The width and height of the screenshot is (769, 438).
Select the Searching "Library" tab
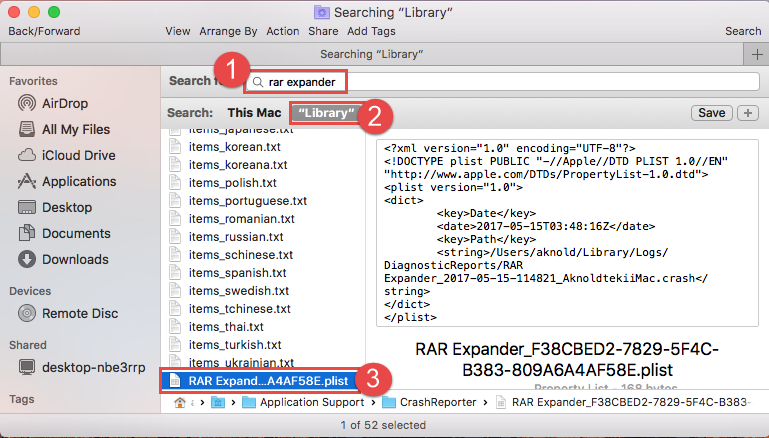pos(372,54)
